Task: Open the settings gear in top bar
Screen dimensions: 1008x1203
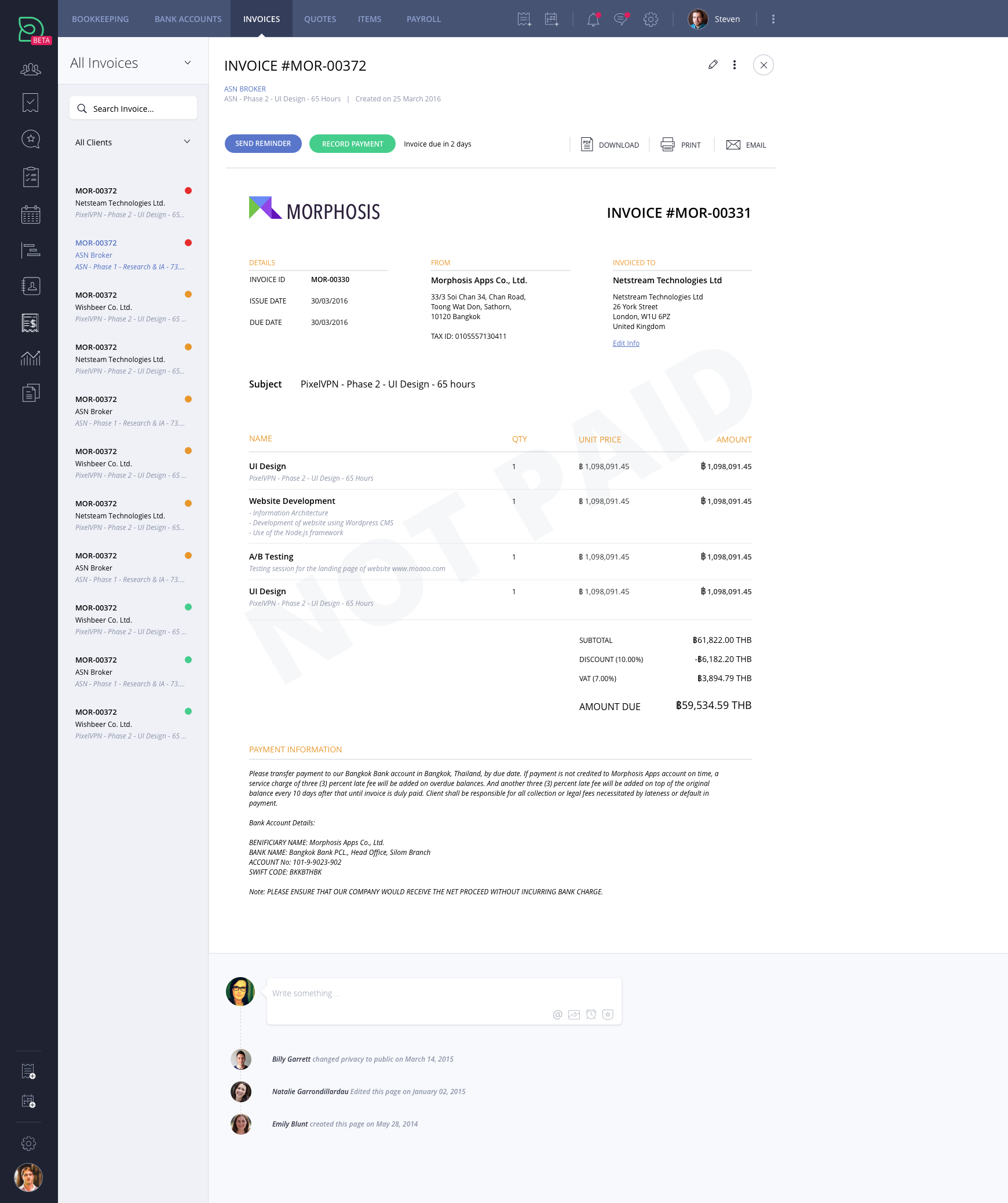Action: [x=651, y=19]
